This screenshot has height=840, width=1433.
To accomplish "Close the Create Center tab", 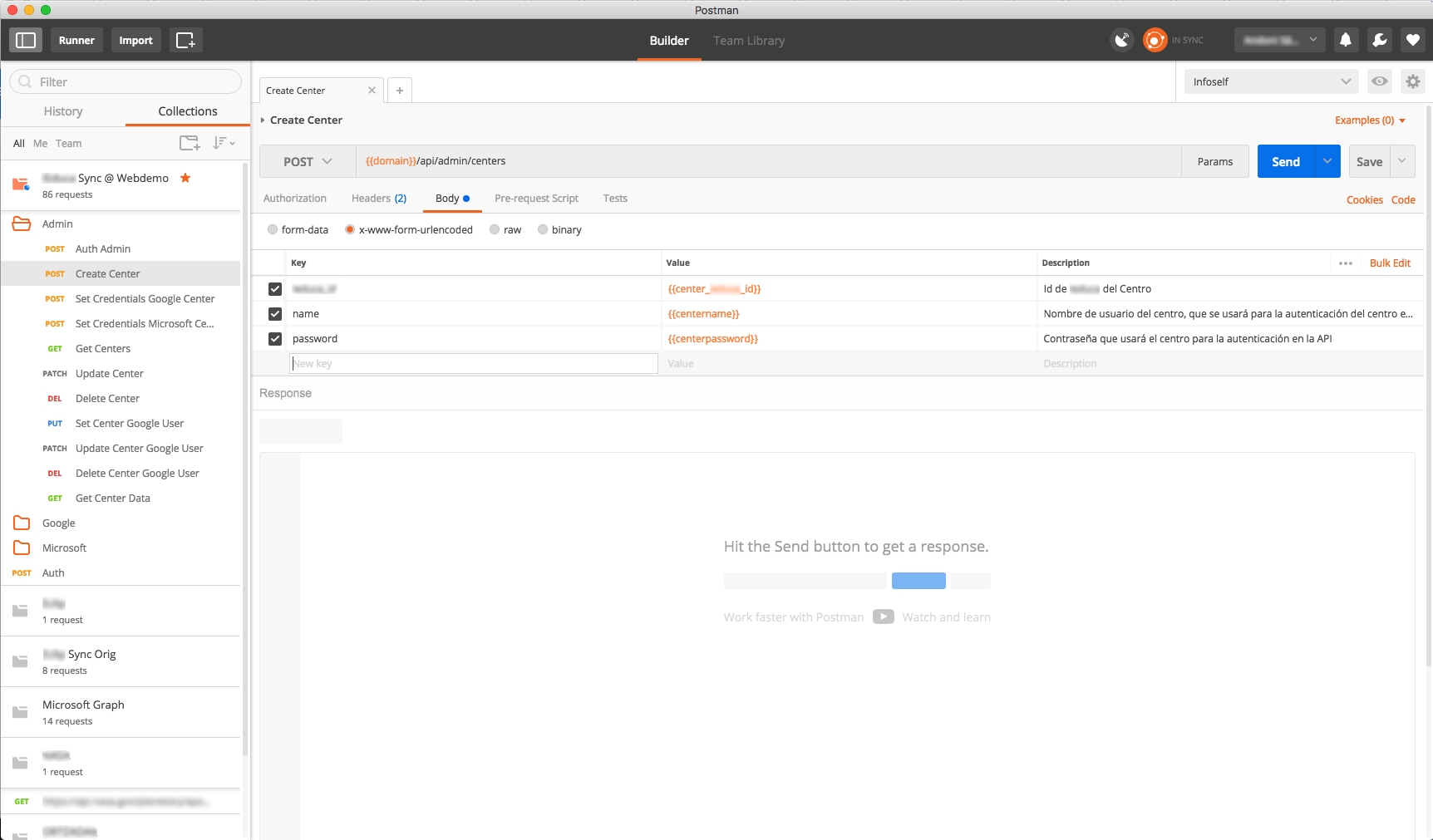I will pyautogui.click(x=372, y=91).
